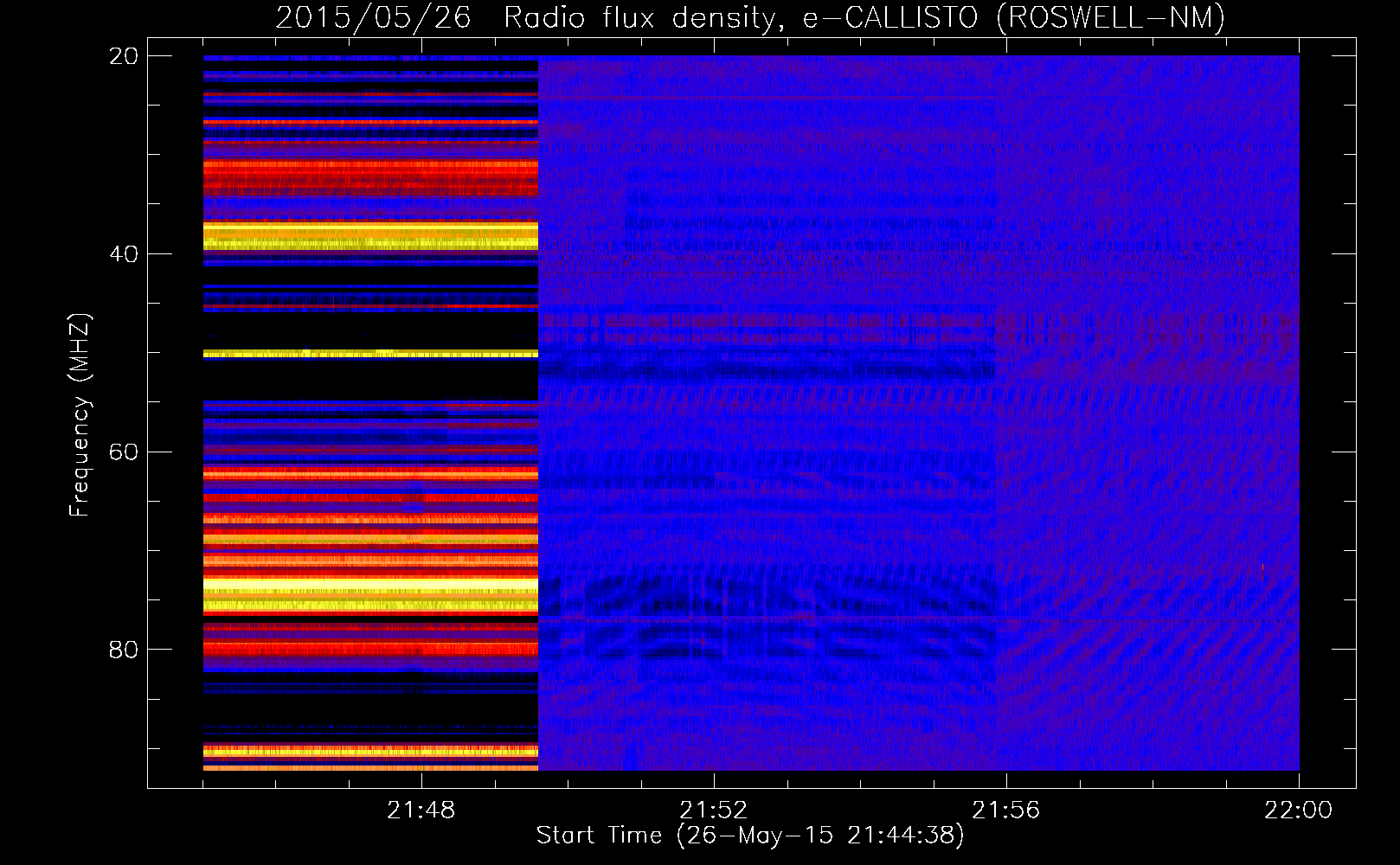Click the time tick label '21:52'

click(x=714, y=811)
